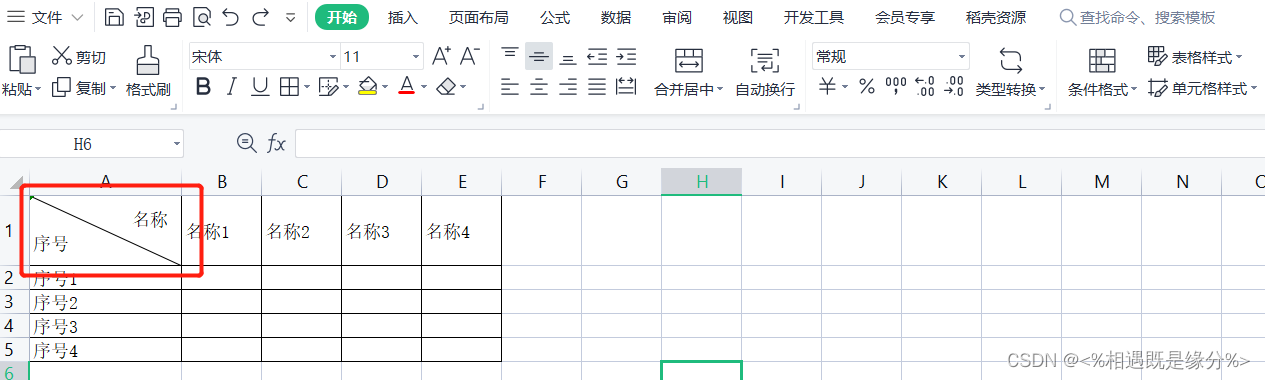Open Cell Style (单元格样式) dropdown
1265x380 pixels.
[1203, 88]
